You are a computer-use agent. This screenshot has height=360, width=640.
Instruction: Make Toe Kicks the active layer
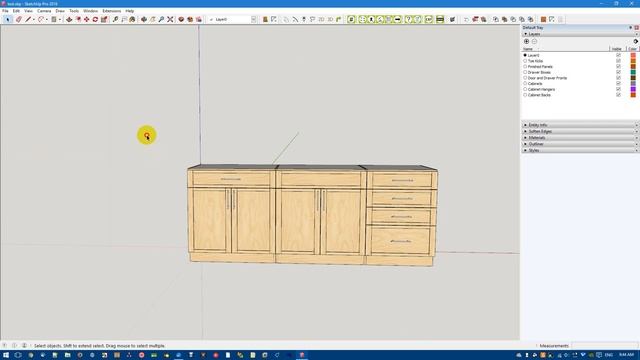[x=525, y=61]
